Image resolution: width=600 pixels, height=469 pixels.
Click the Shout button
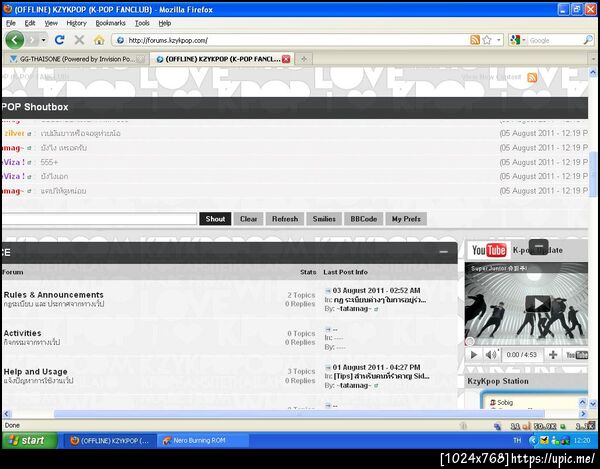click(215, 219)
